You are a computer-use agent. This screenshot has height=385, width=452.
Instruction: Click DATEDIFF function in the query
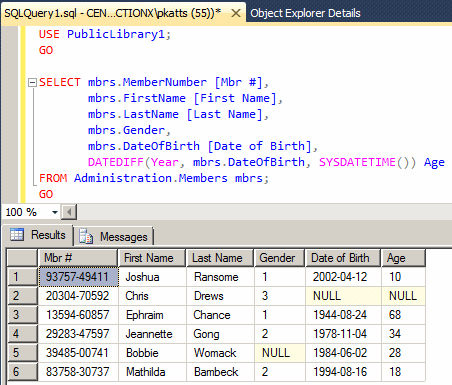click(116, 162)
